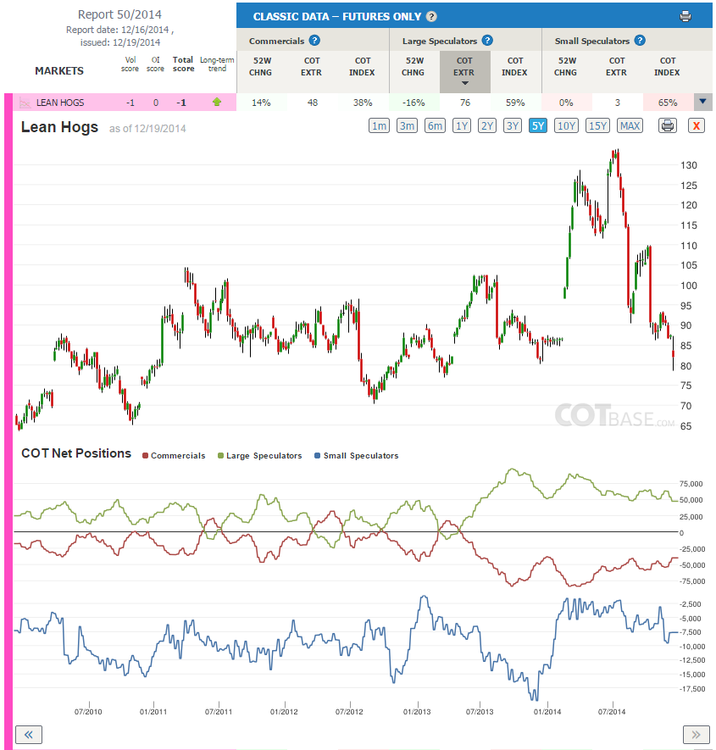The width and height of the screenshot is (716, 750).
Task: Select the active 5Y range
Action: click(x=538, y=126)
